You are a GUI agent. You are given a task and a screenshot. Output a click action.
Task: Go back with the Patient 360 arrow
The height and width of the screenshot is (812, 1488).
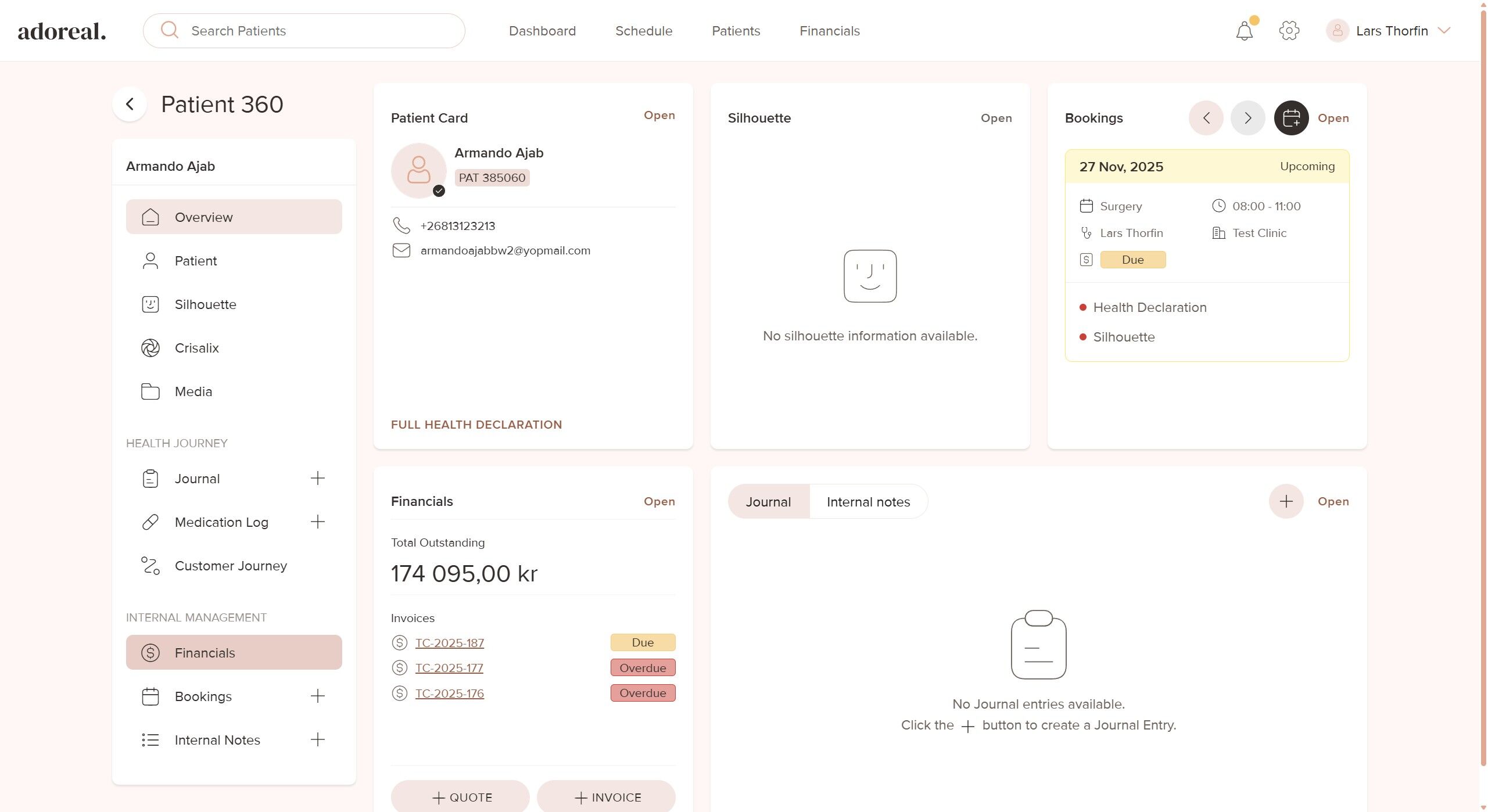pyautogui.click(x=130, y=105)
